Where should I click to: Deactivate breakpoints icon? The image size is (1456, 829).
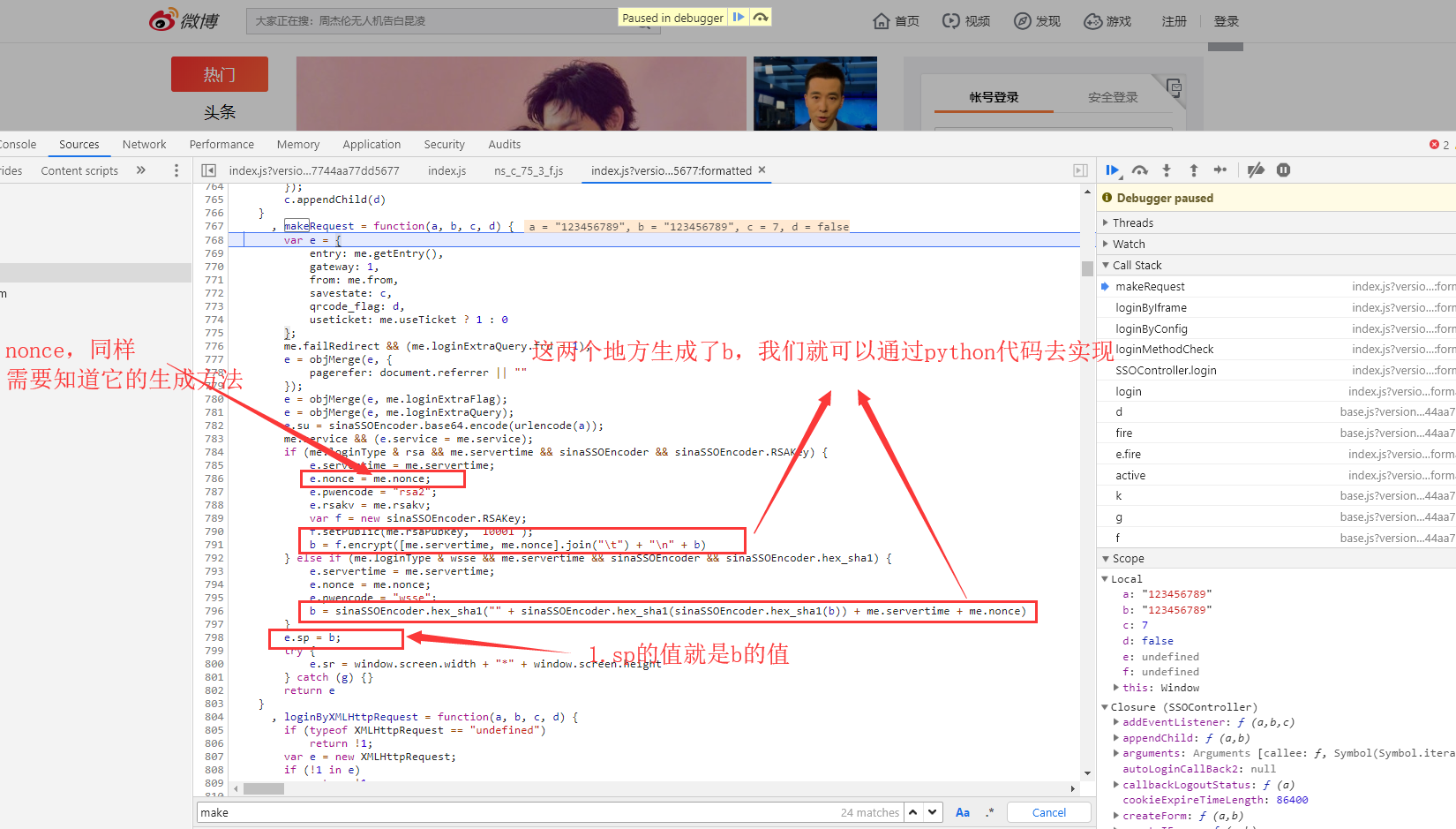[1257, 170]
